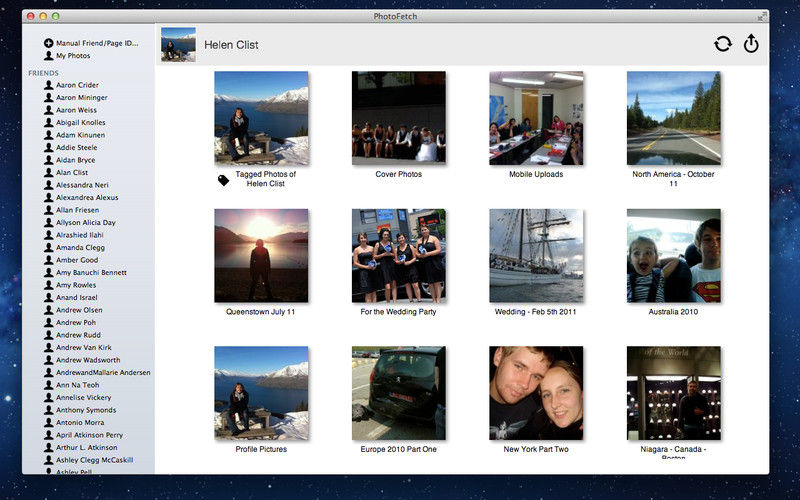Click Helen Clist's profile picture in the header
The height and width of the screenshot is (500, 800).
[x=179, y=45]
